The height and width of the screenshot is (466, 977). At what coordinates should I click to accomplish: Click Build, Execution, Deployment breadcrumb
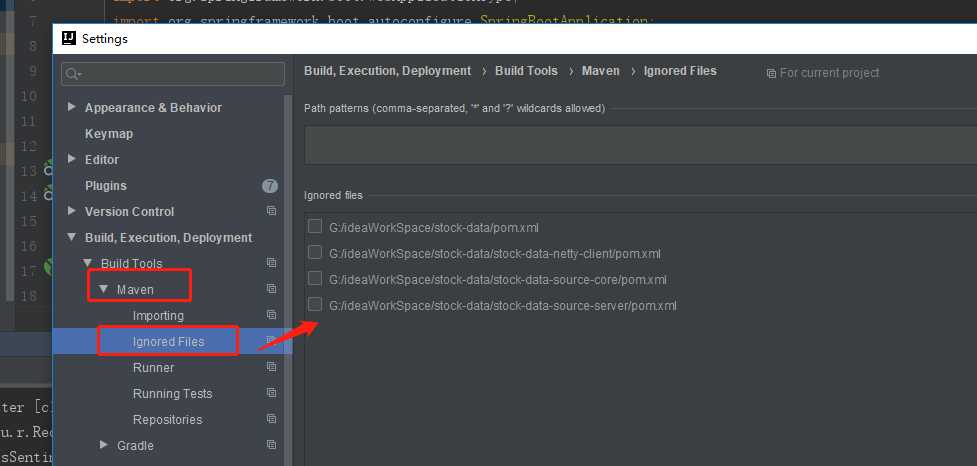tap(388, 71)
